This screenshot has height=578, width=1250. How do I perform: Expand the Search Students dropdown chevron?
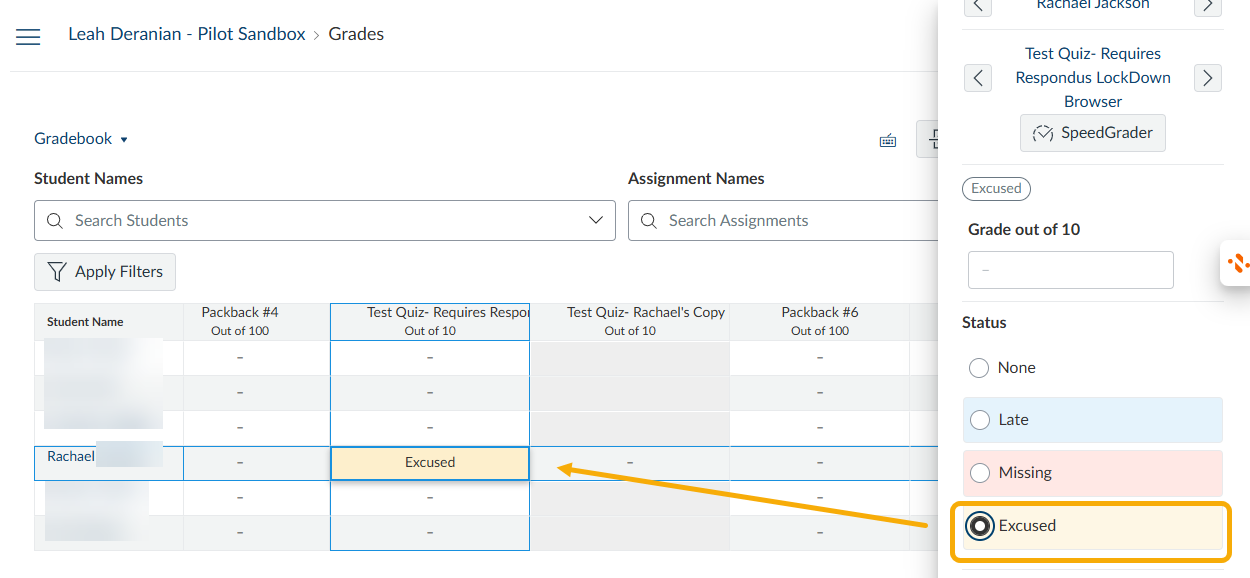(596, 220)
